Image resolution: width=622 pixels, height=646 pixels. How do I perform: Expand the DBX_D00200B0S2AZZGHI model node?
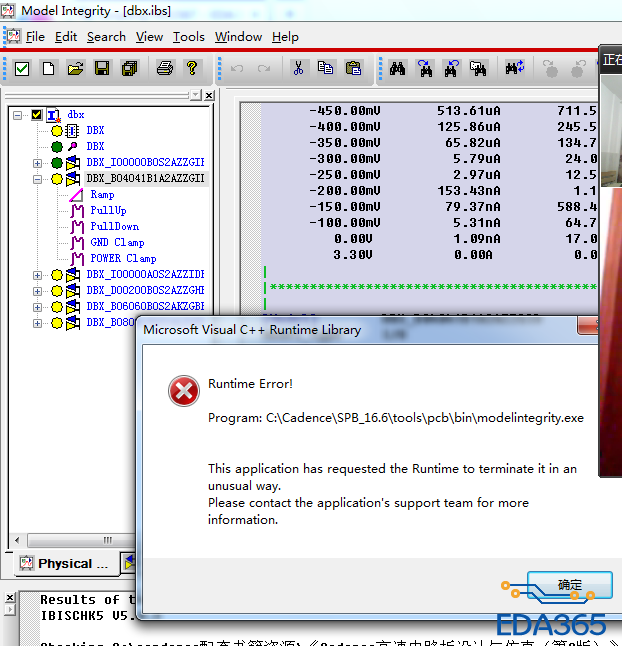[x=37, y=291]
